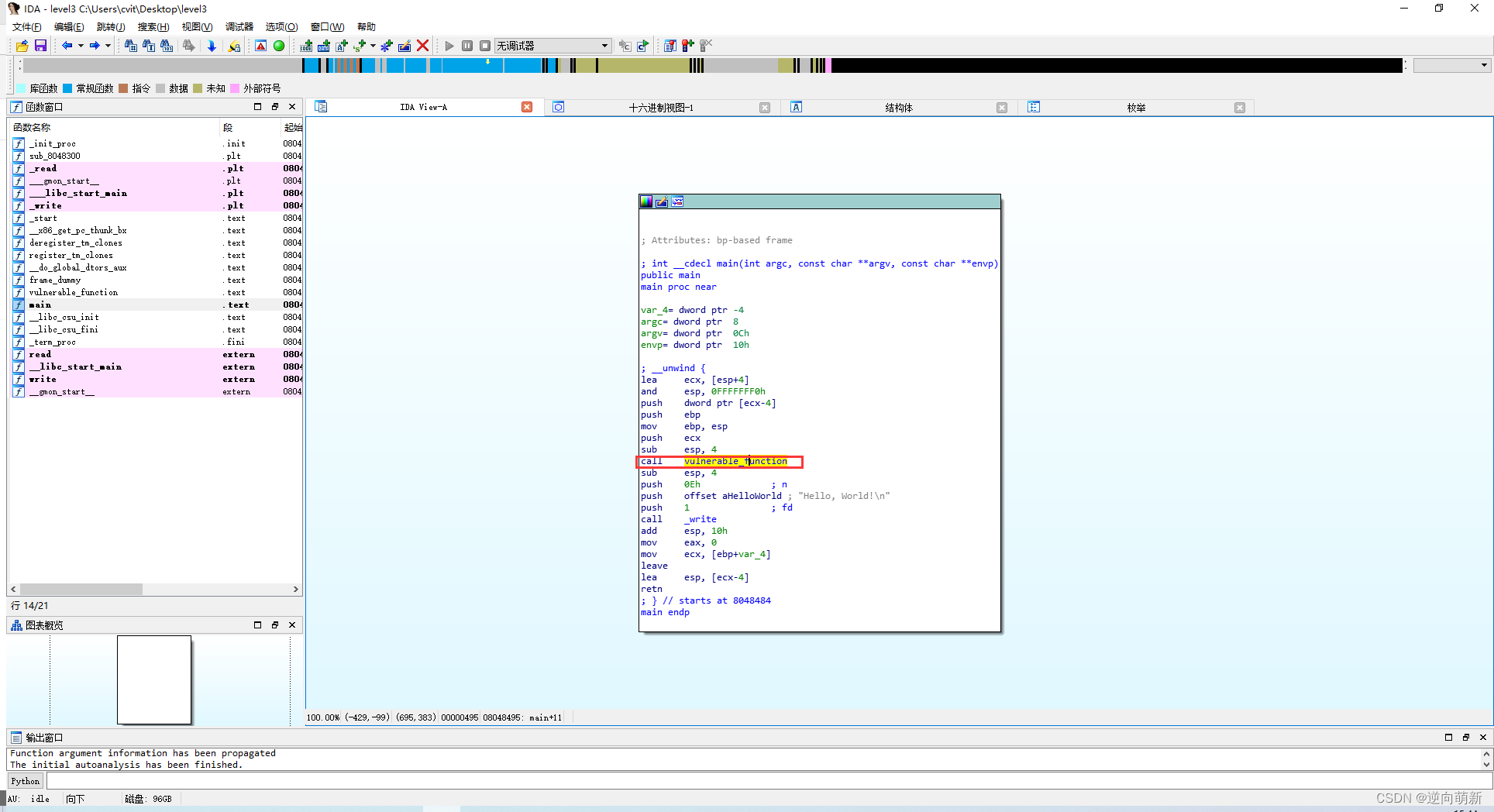Click the third graph node header icon
The width and height of the screenshot is (1494, 812).
[x=677, y=202]
